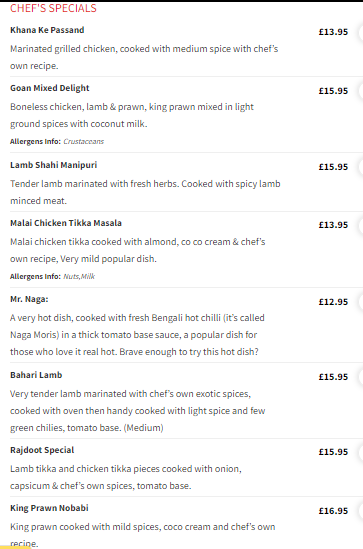Click the £15.95 price for Lamb Shahi Manipuri

(333, 167)
